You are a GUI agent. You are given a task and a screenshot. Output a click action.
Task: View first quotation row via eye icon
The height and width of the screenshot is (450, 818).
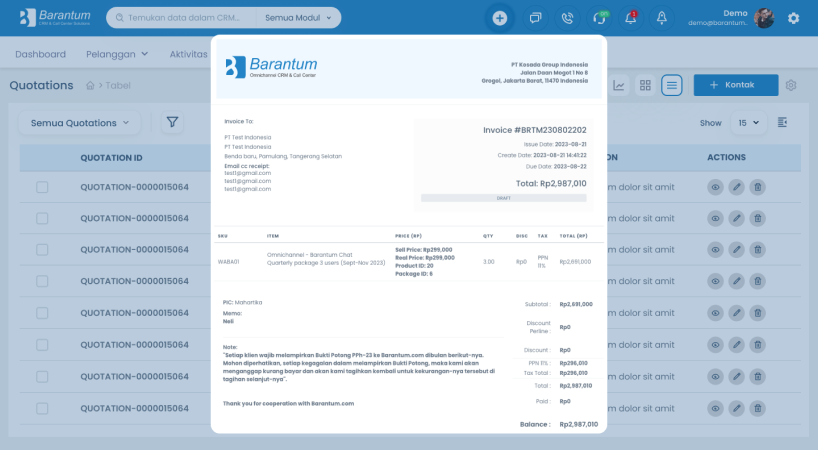tap(715, 187)
